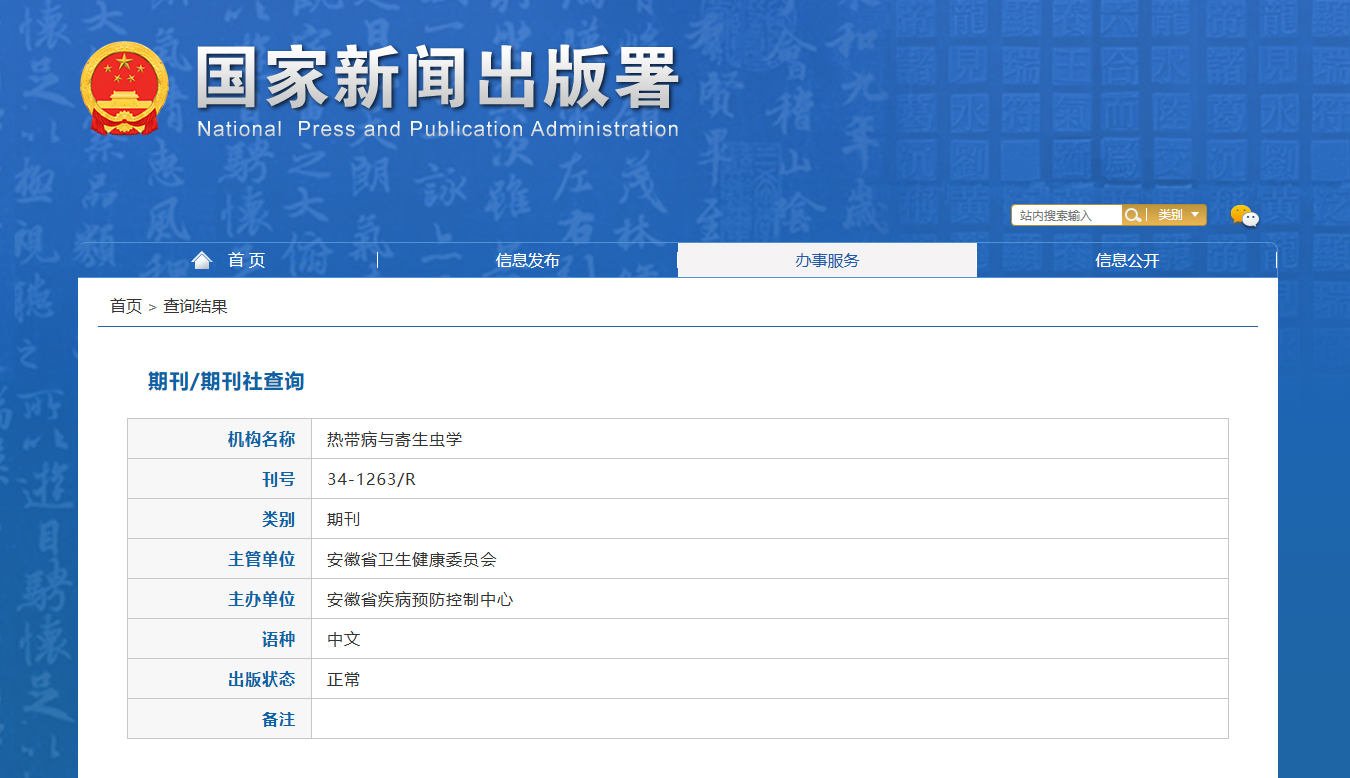Viewport: 1350px width, 778px height.
Task: Click the house icon beside 首页
Action: pos(202,260)
